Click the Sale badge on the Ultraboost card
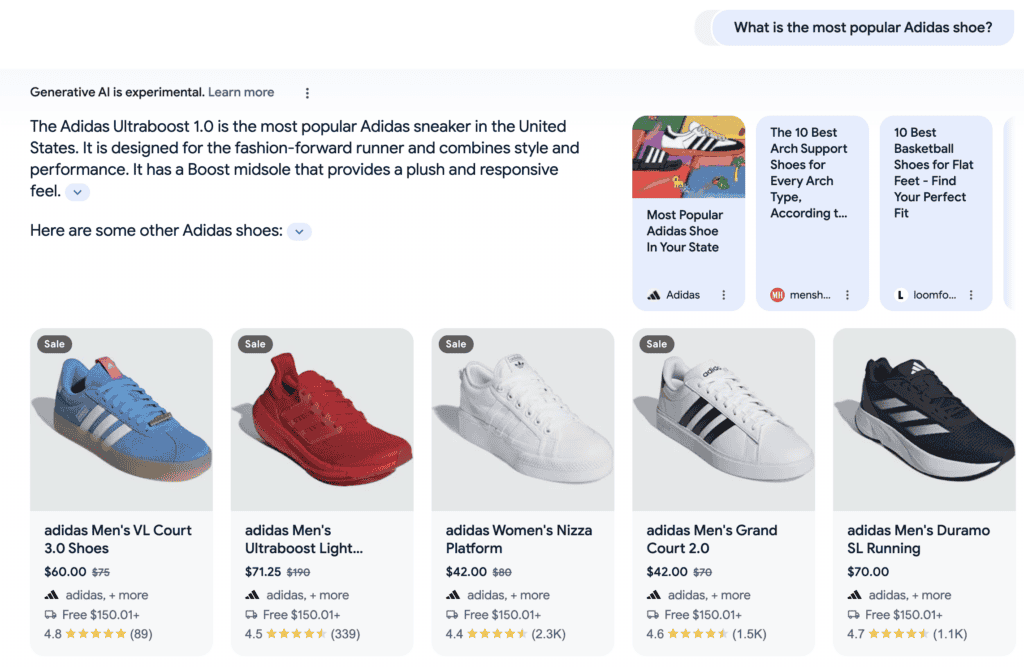This screenshot has height=667, width=1024. click(x=254, y=343)
